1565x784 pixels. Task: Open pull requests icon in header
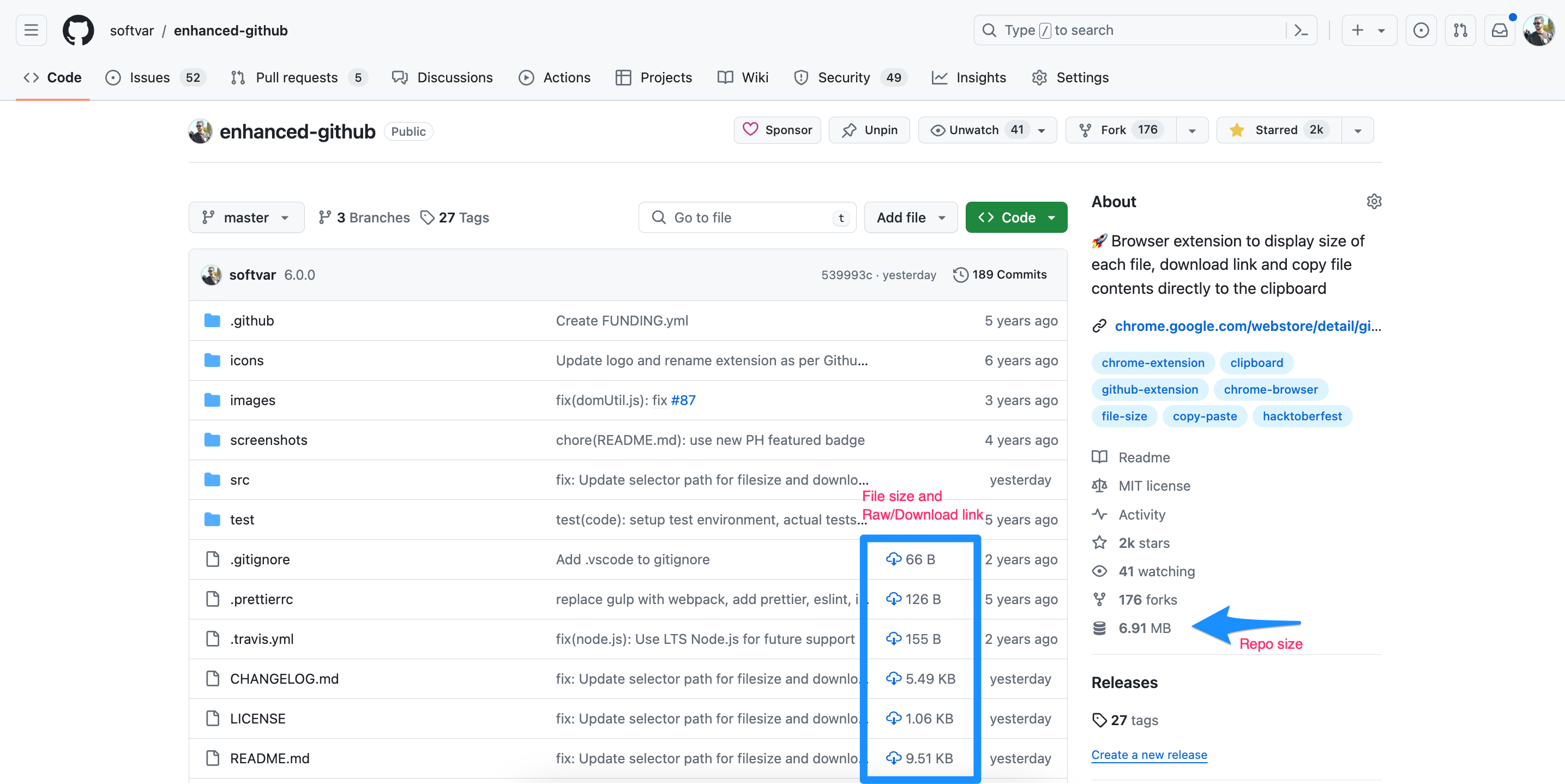coord(1460,31)
